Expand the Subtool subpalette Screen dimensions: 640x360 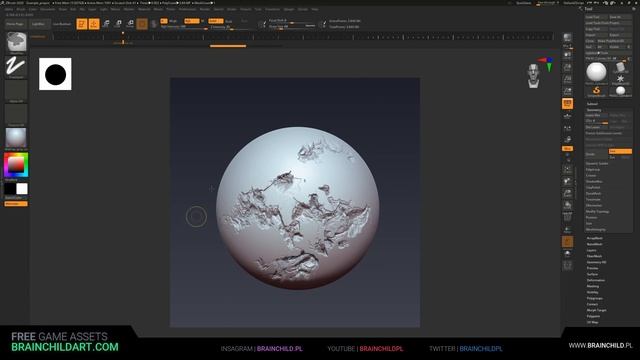[x=592, y=104]
